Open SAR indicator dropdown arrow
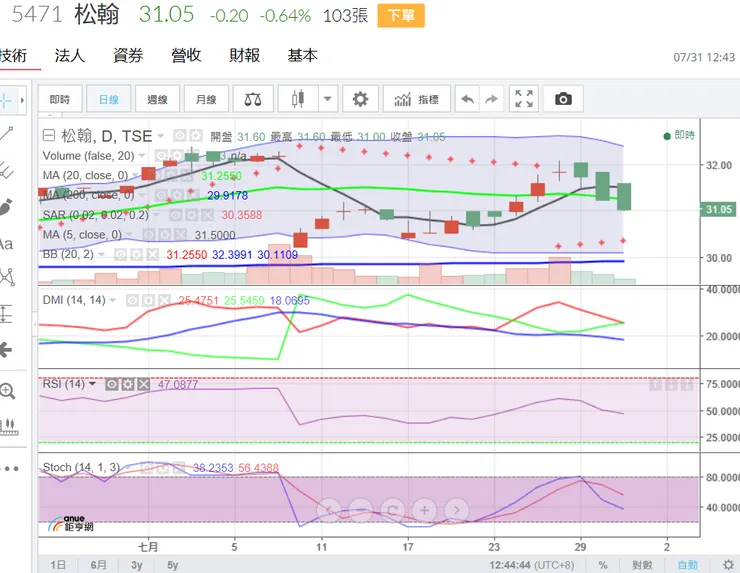This screenshot has width=740, height=573. coord(156,215)
